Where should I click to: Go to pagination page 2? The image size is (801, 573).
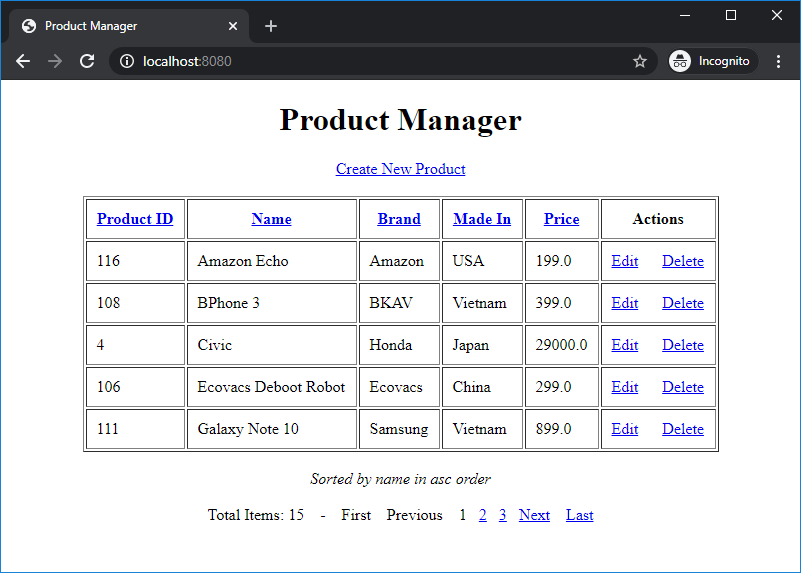483,515
